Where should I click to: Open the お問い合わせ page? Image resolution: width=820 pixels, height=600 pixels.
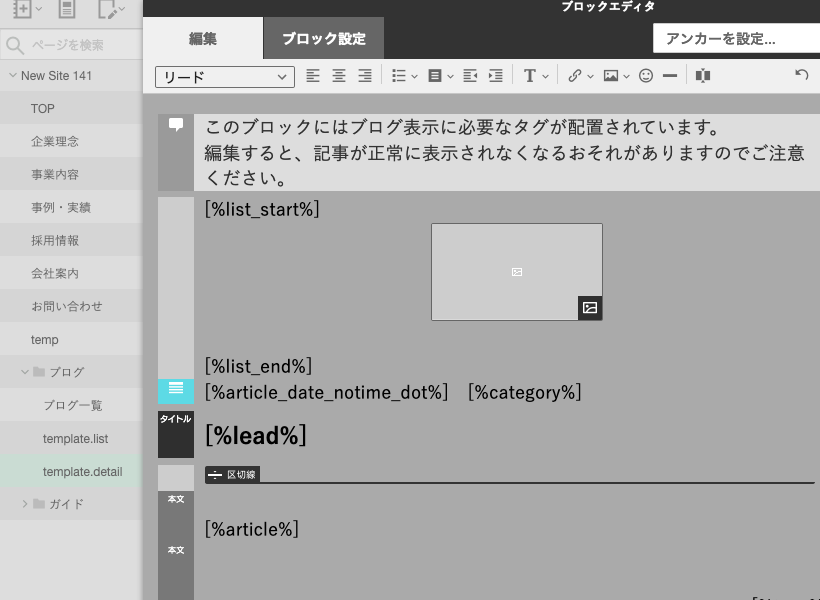click(x=71, y=306)
